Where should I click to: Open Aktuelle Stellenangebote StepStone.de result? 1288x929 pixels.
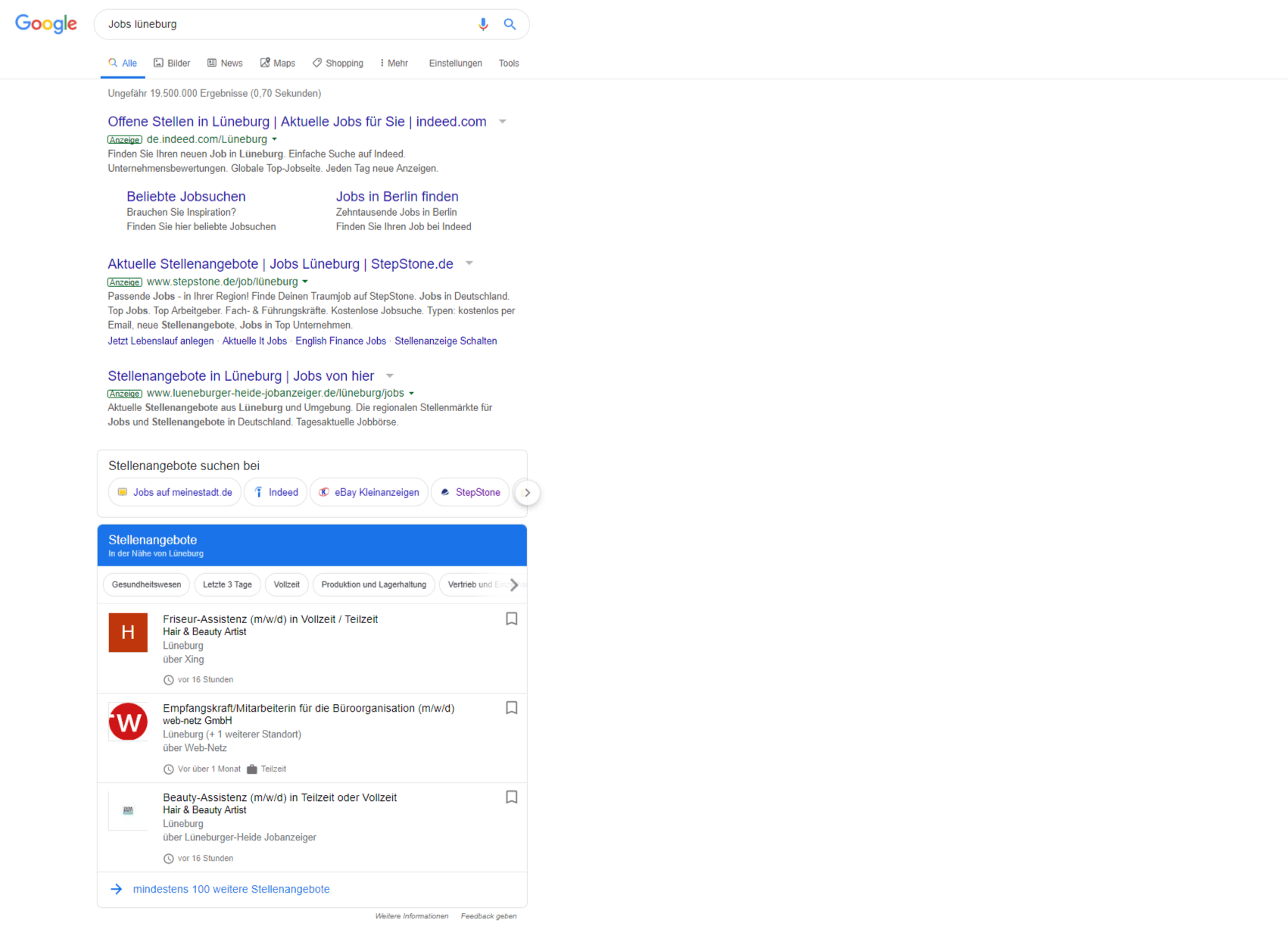coord(280,263)
